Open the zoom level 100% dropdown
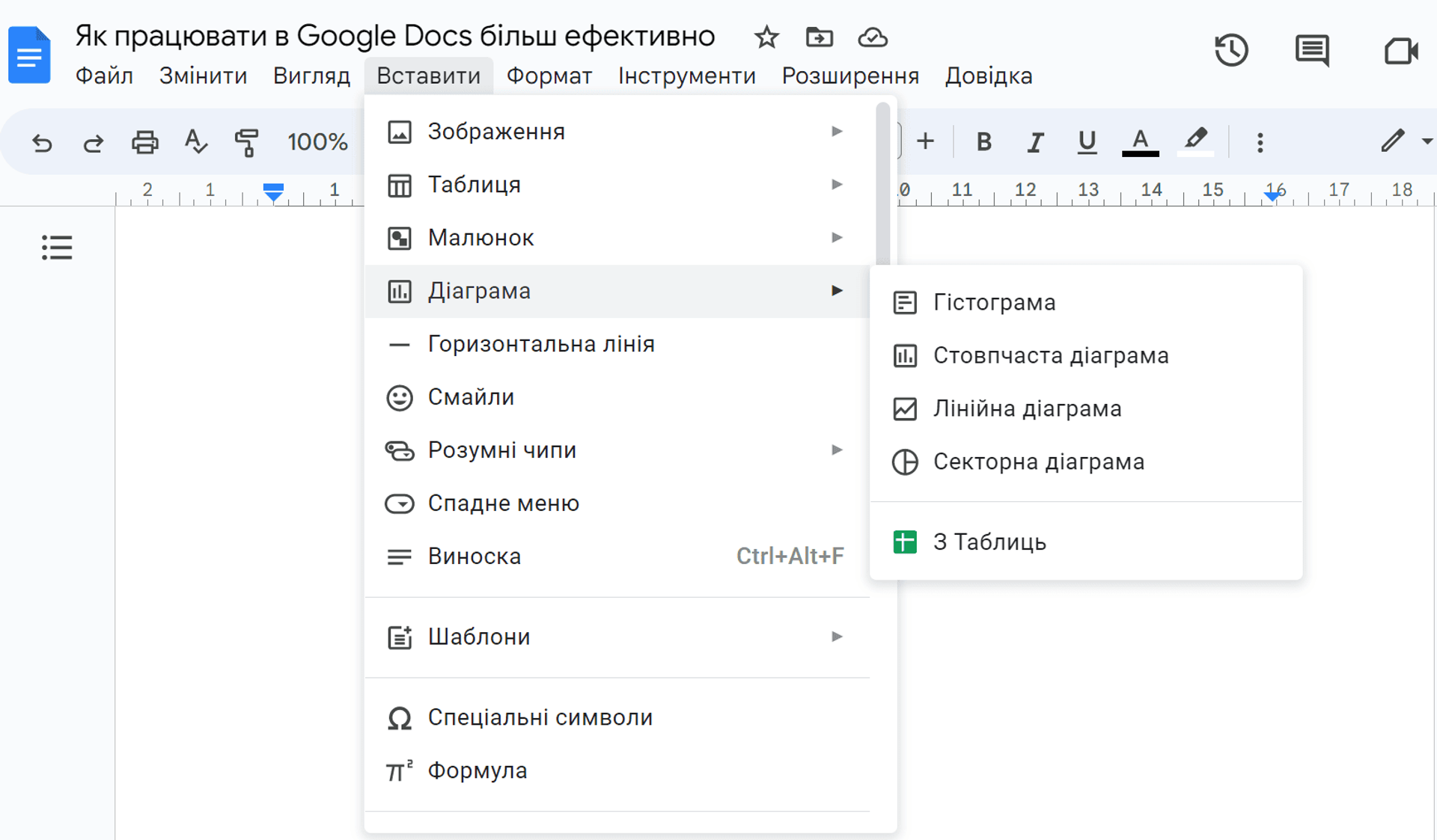1437x840 pixels. point(317,141)
